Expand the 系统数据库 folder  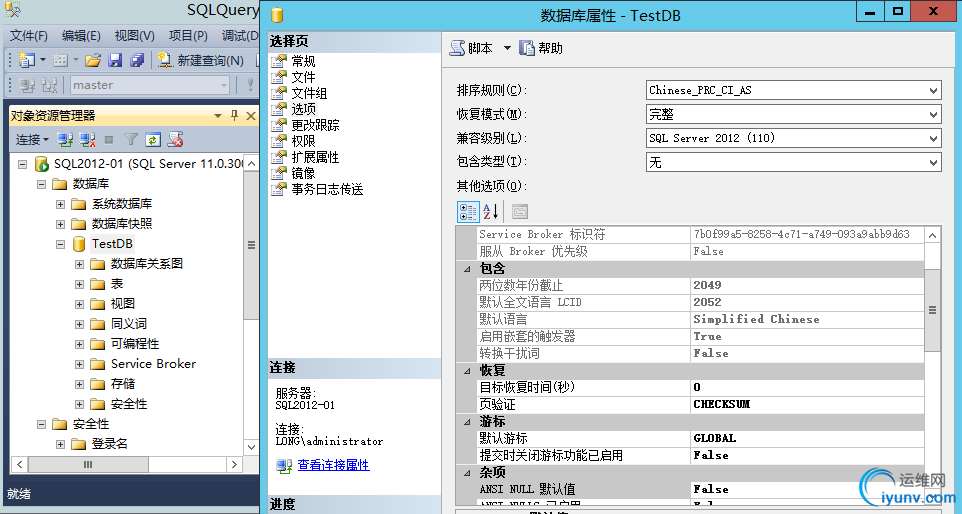pyautogui.click(x=60, y=204)
